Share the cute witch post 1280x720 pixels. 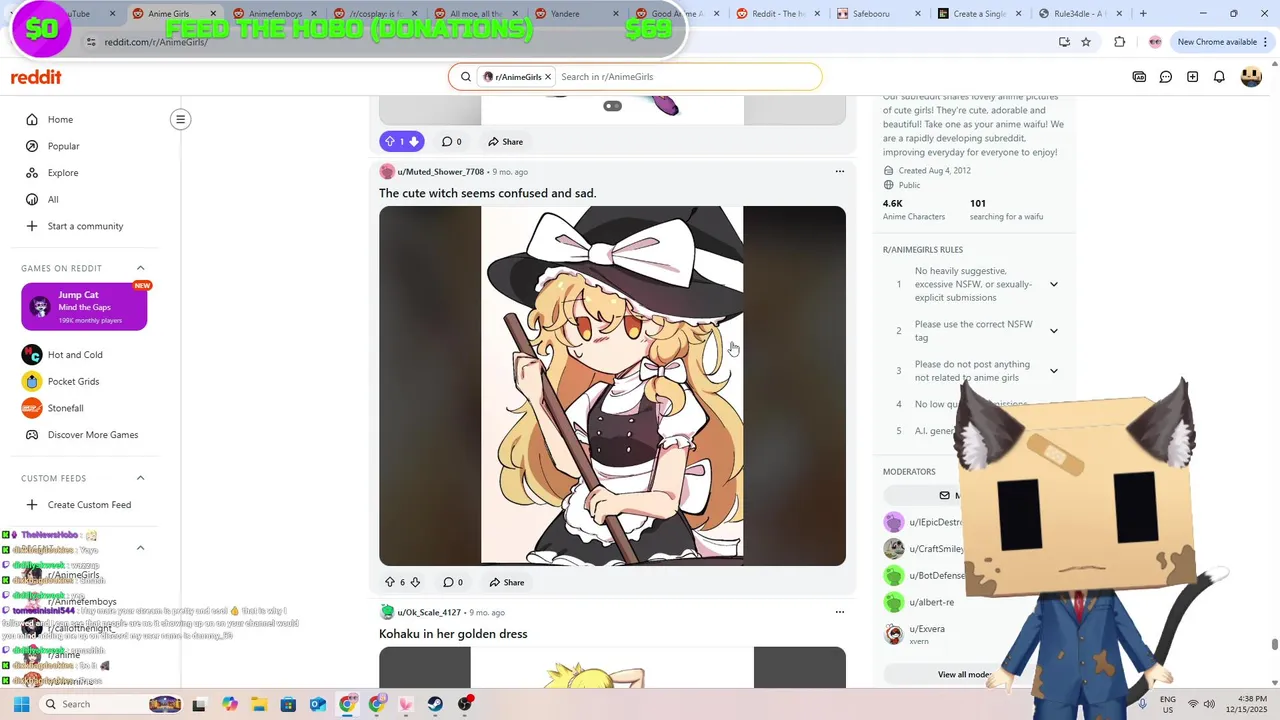(x=506, y=582)
